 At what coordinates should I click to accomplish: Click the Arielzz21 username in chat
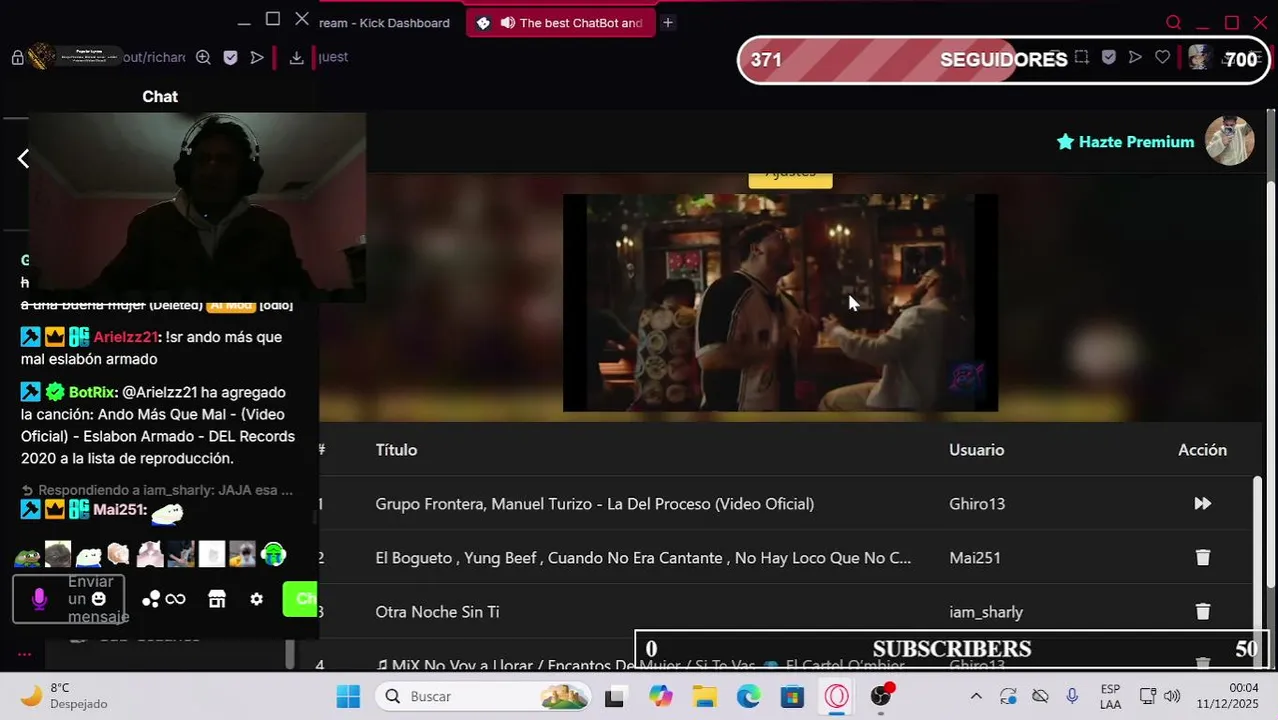click(125, 337)
